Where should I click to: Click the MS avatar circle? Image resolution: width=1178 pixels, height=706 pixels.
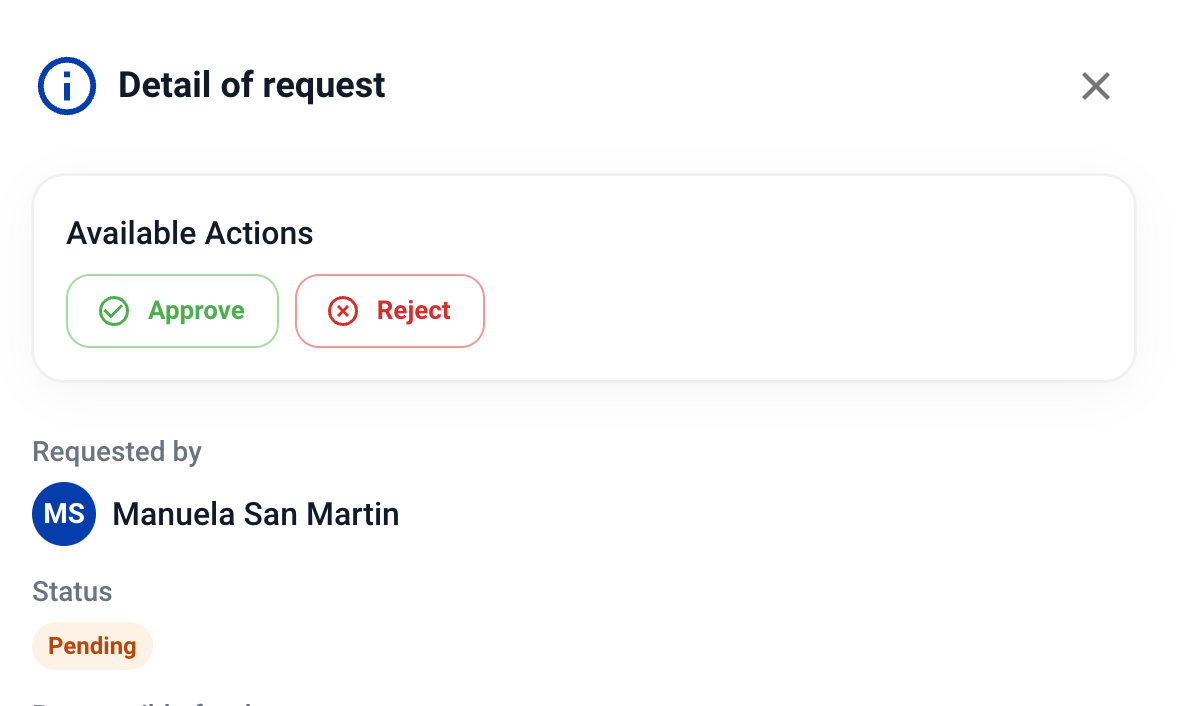pyautogui.click(x=64, y=514)
